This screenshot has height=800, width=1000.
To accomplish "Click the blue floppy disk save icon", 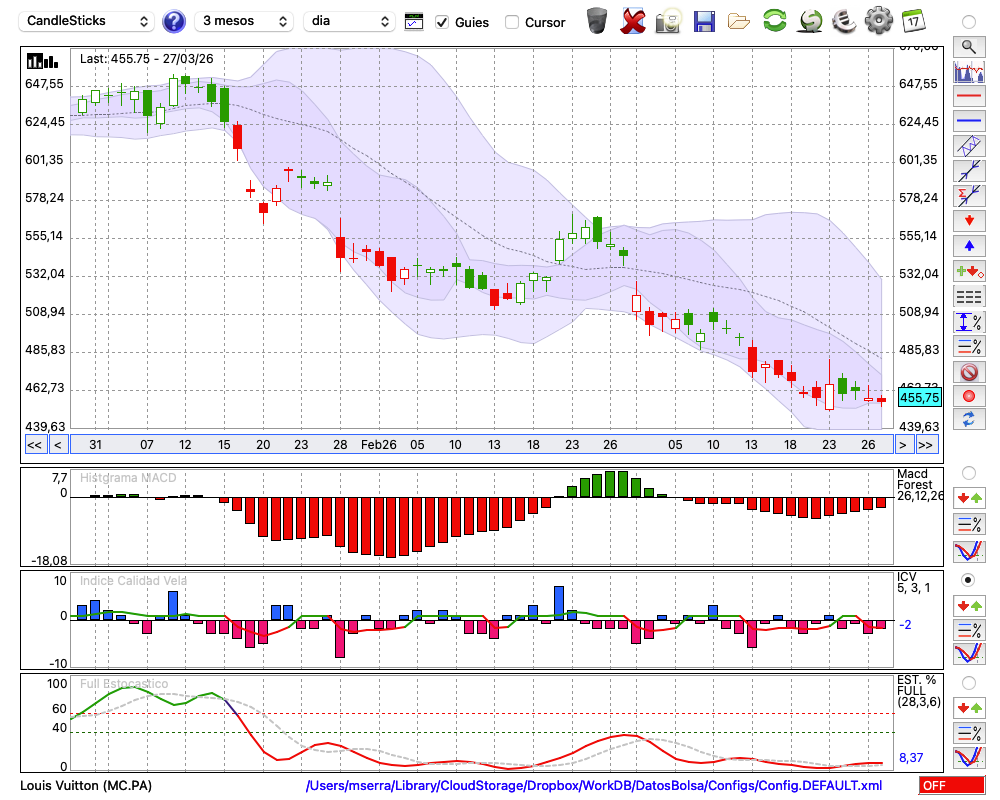I will (704, 21).
